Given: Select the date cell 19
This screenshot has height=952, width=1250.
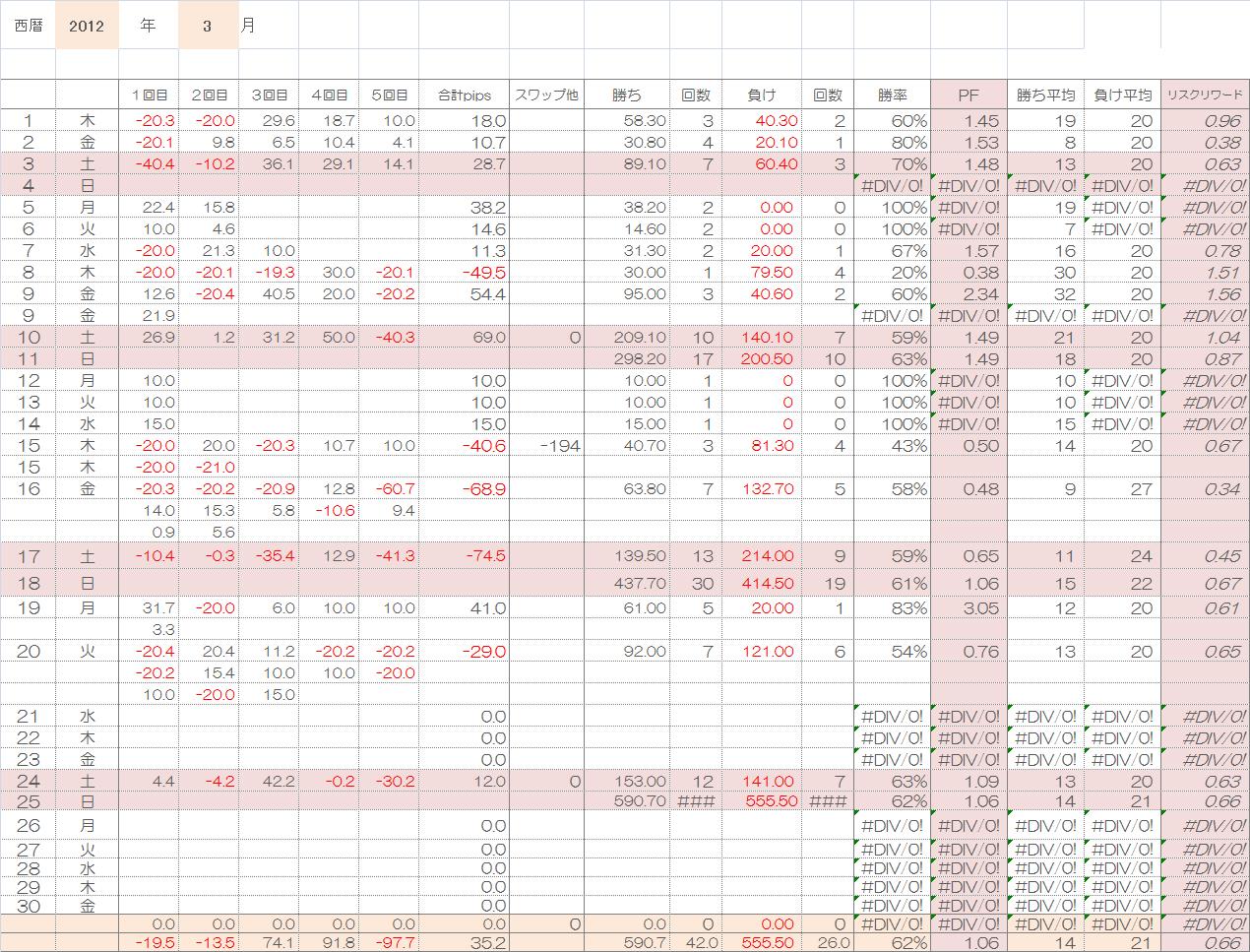Looking at the screenshot, I should point(29,607).
